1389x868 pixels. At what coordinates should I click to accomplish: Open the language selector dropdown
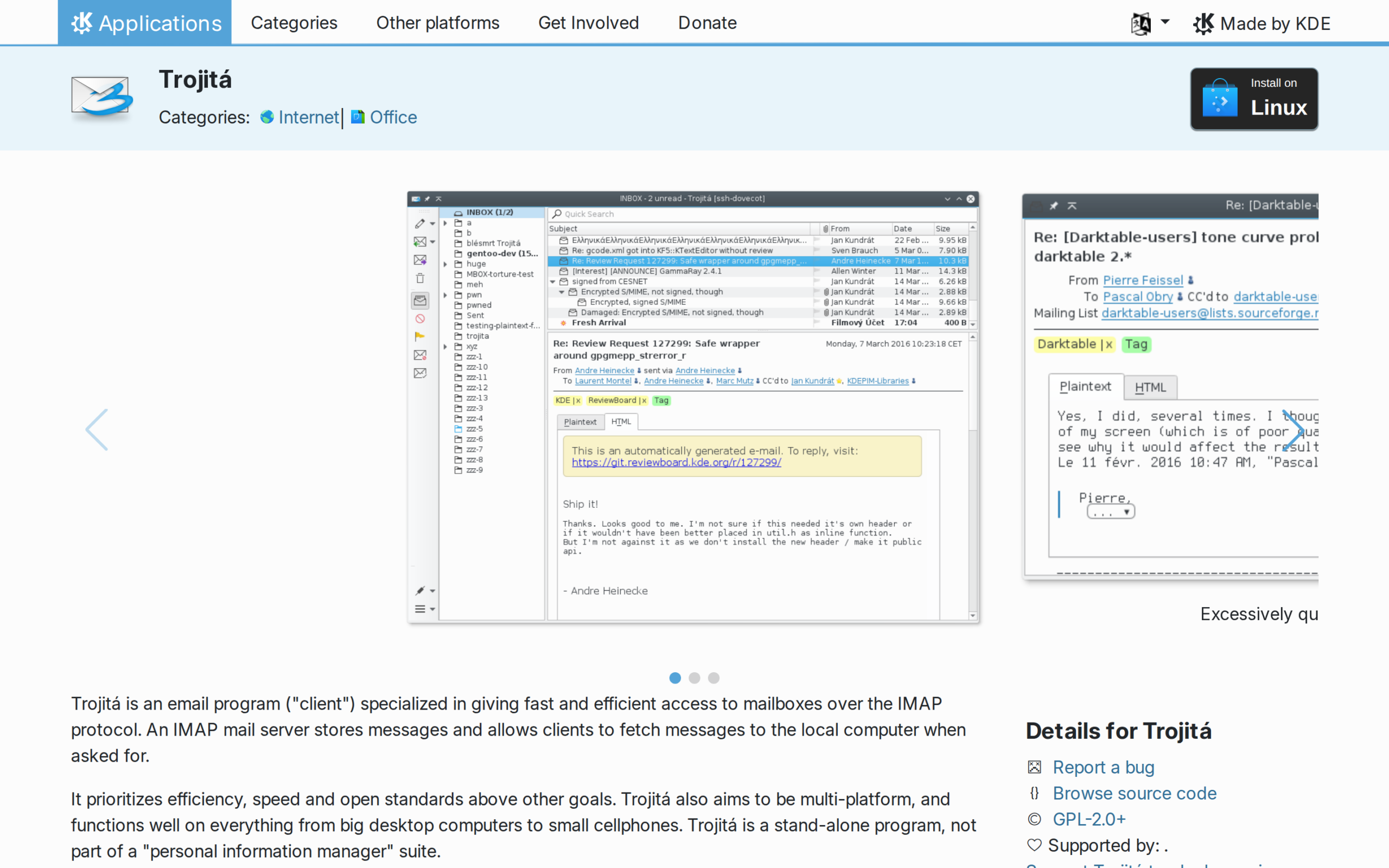click(x=1150, y=23)
